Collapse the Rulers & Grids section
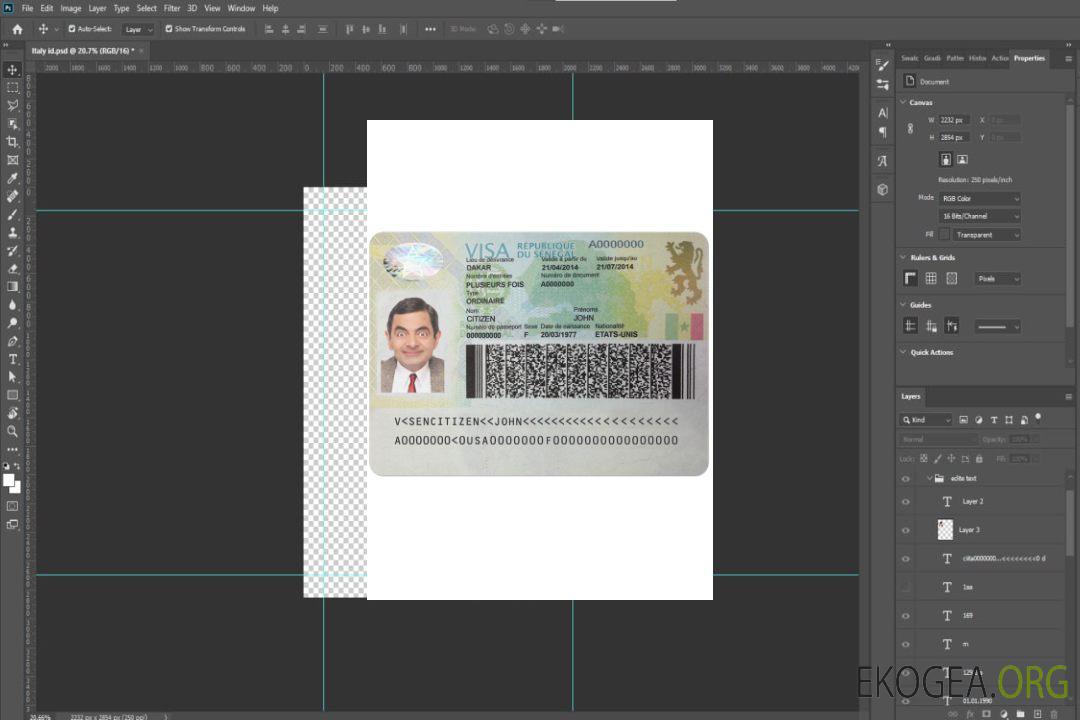This screenshot has width=1080, height=720. tap(903, 257)
